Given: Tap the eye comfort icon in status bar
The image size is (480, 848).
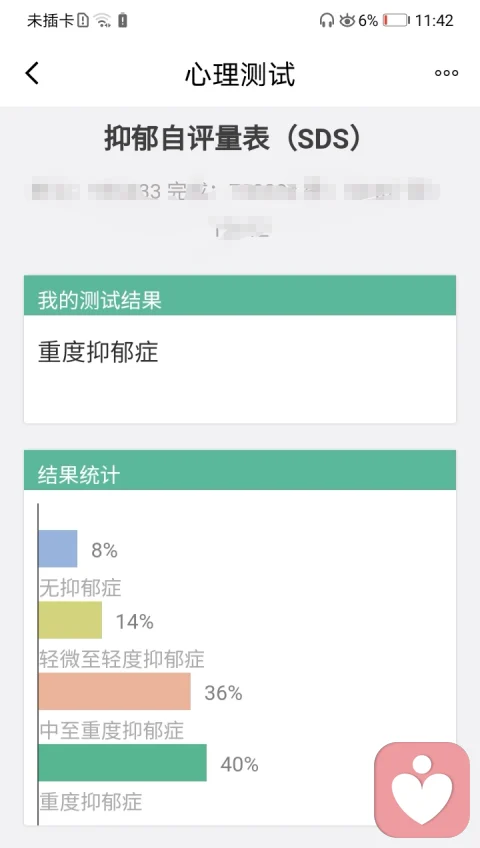Looking at the screenshot, I should tap(347, 21).
